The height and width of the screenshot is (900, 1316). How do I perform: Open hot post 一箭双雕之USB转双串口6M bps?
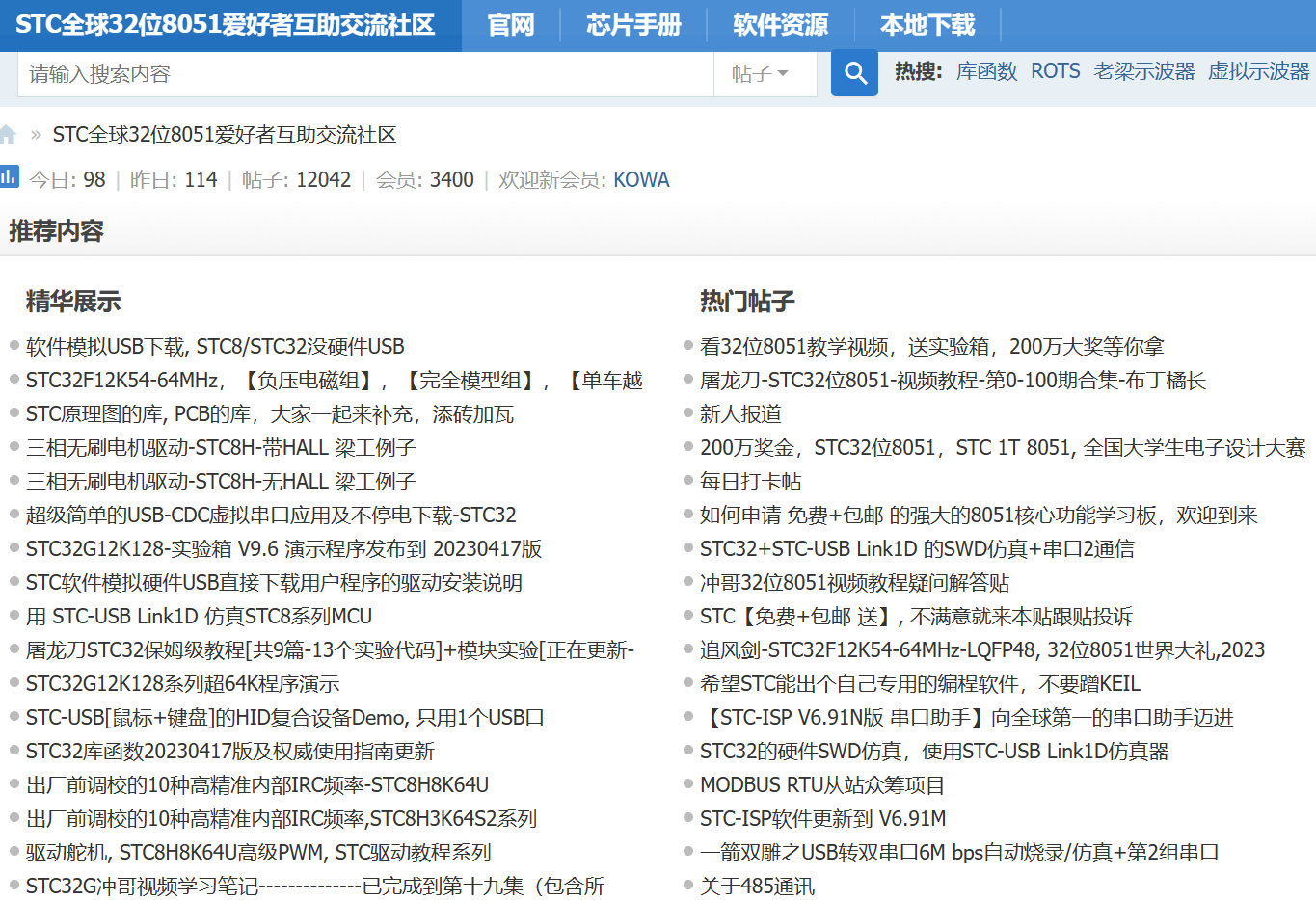[x=959, y=852]
